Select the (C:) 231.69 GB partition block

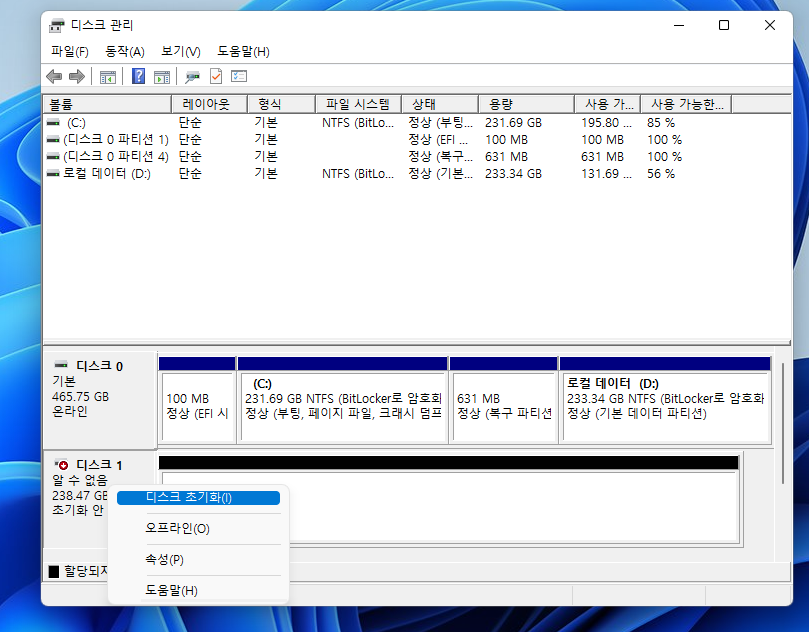(343, 400)
